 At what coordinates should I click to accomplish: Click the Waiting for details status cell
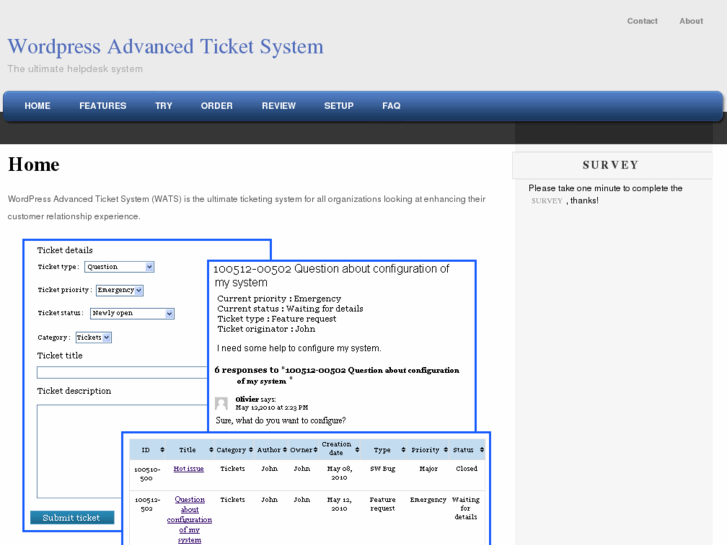point(466,508)
